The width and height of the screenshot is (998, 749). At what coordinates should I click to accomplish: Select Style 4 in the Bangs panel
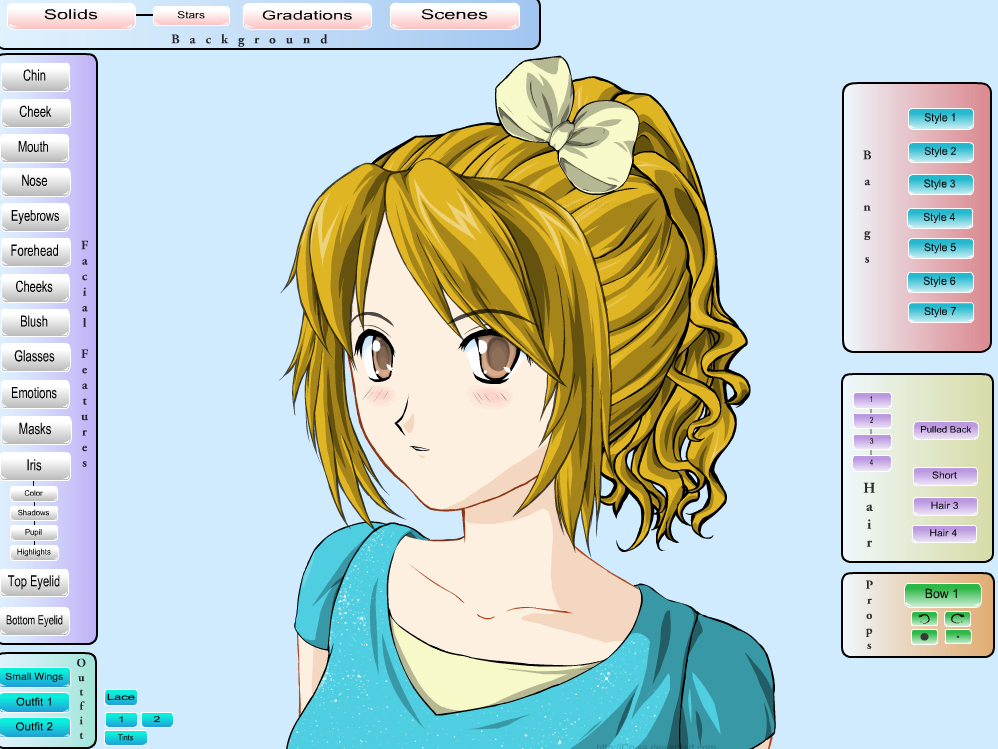coord(940,217)
